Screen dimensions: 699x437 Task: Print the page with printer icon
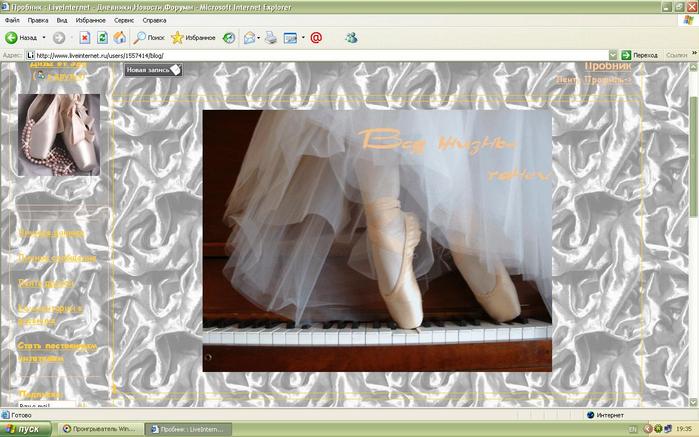(x=271, y=38)
